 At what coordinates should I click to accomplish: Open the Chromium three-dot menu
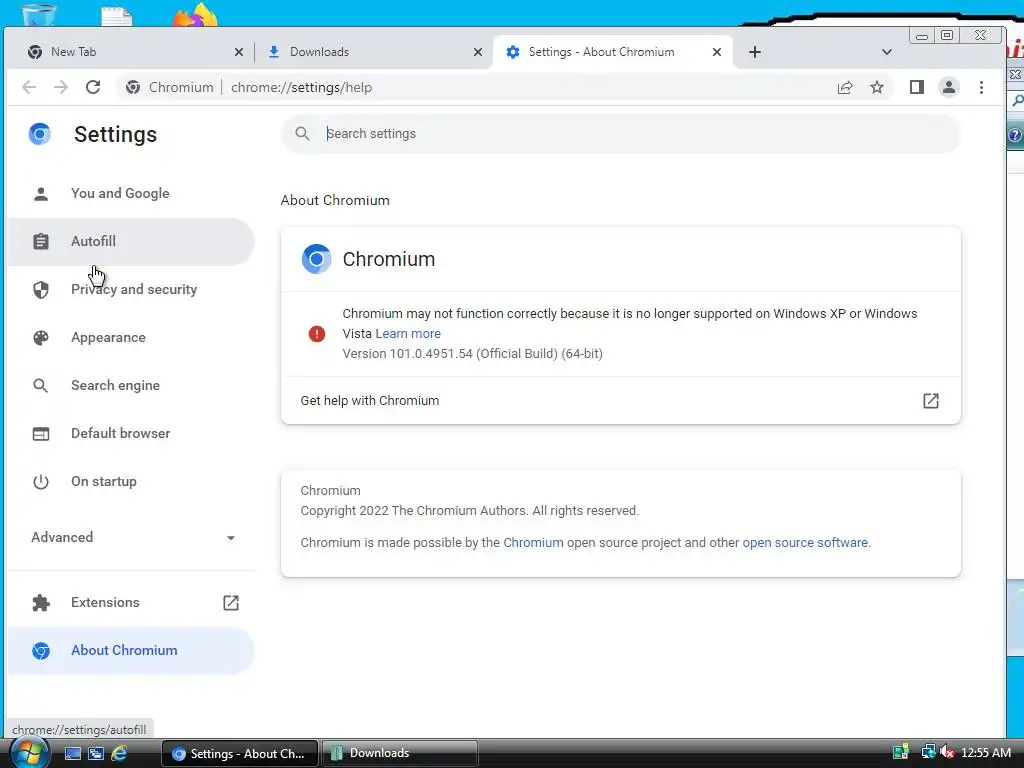point(981,87)
